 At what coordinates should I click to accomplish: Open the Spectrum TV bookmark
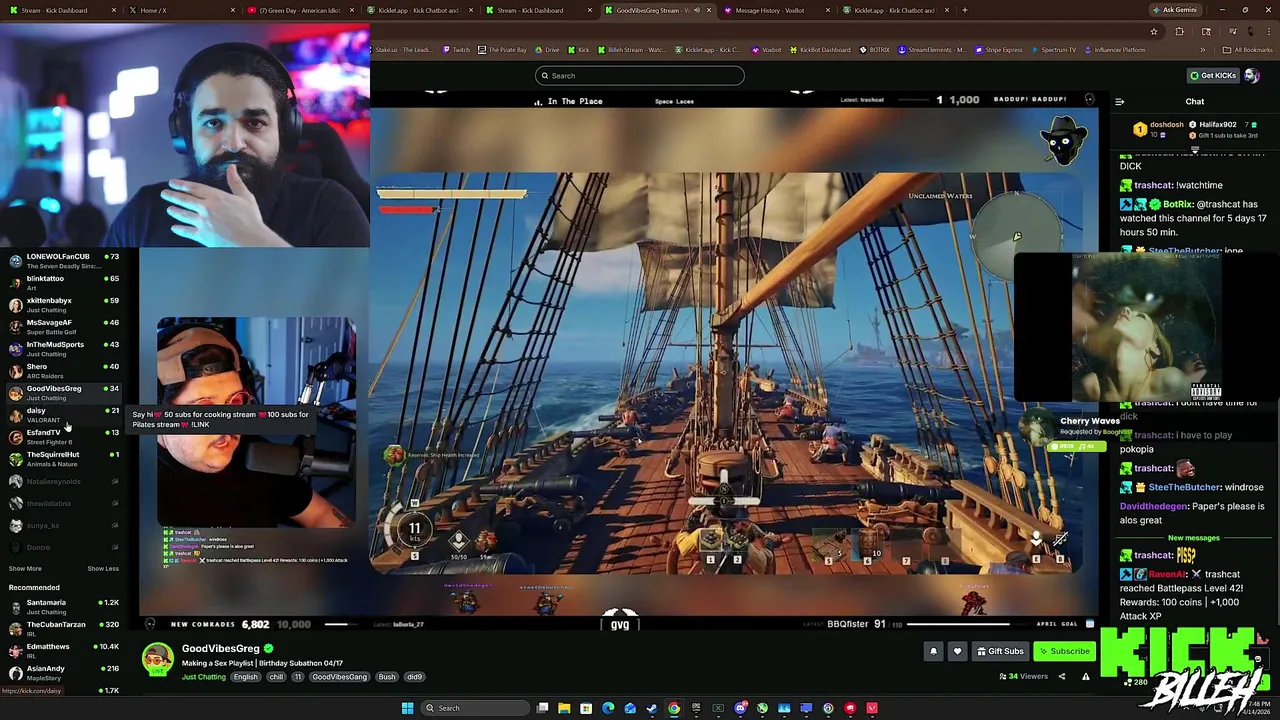(x=1053, y=50)
